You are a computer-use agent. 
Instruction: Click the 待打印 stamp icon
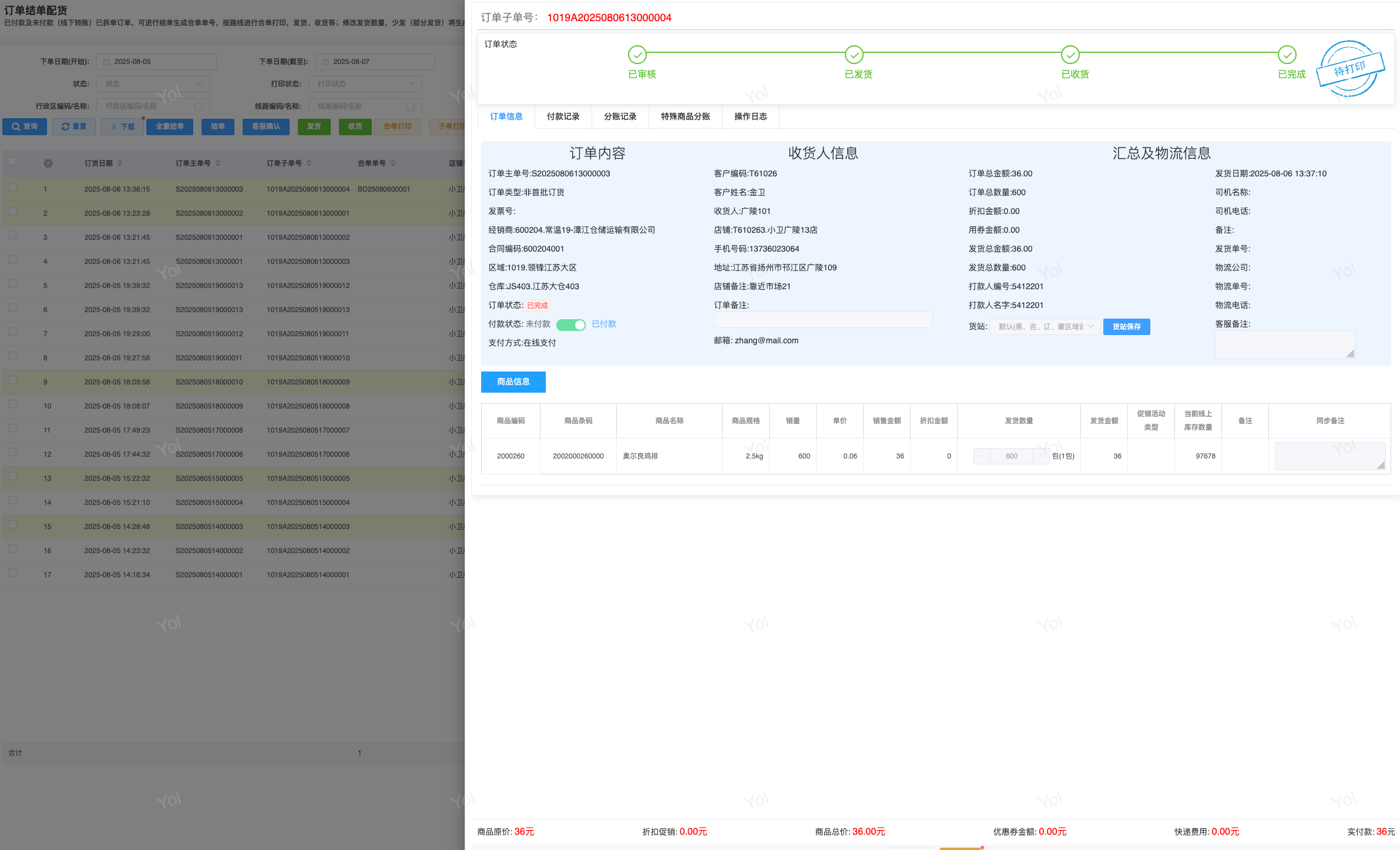pyautogui.click(x=1349, y=69)
